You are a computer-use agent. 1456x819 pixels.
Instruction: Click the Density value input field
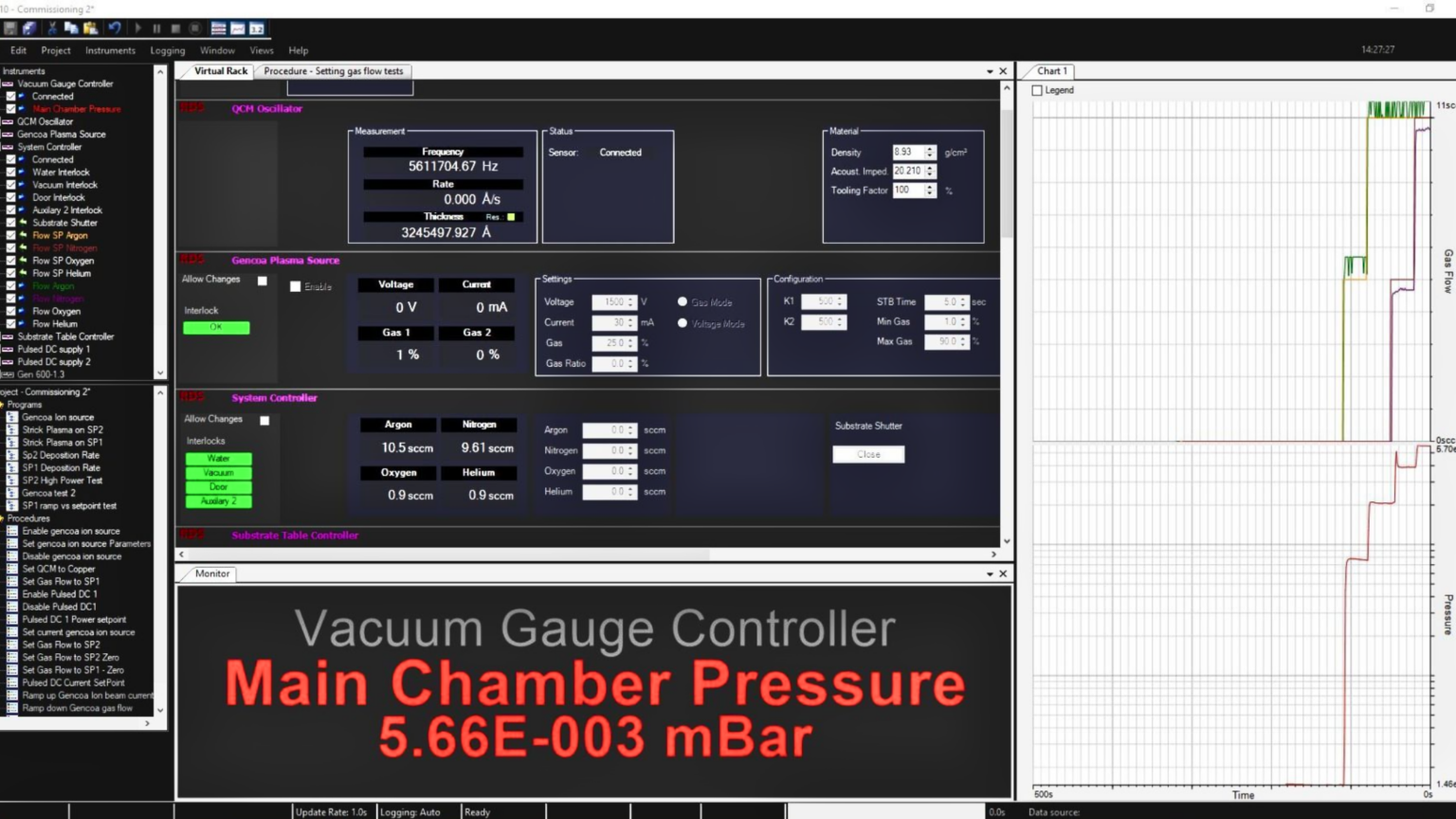[x=907, y=153]
